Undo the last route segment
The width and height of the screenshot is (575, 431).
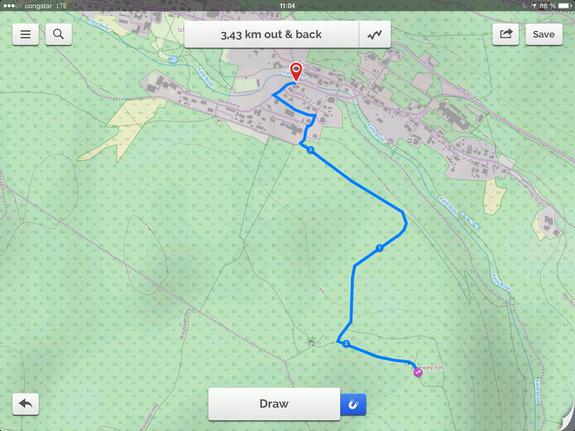(x=25, y=404)
